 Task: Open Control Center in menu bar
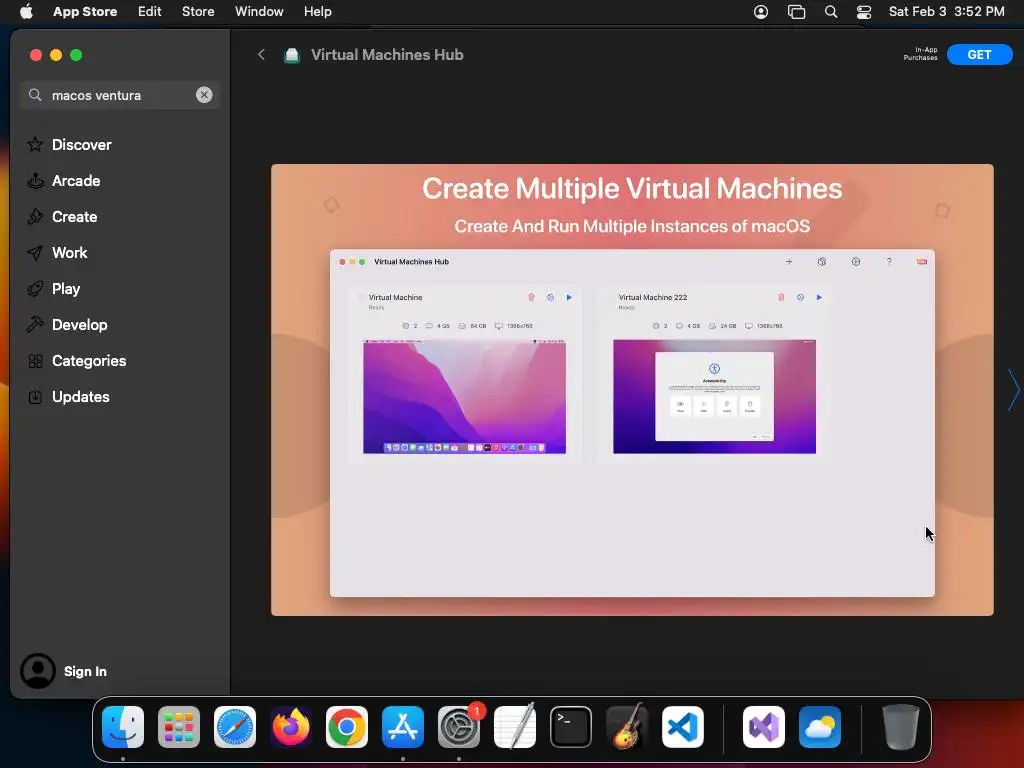pyautogui.click(x=864, y=12)
